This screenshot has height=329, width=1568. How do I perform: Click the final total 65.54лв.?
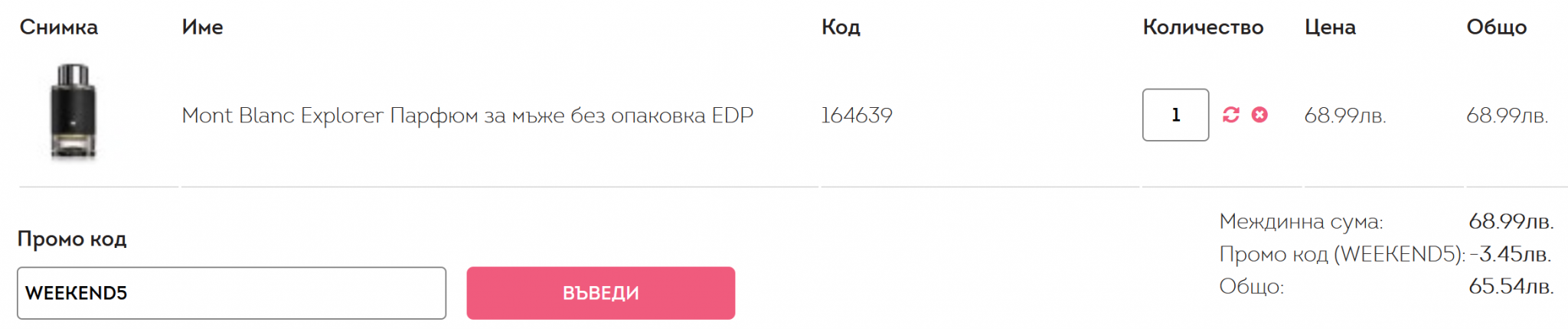[1511, 287]
